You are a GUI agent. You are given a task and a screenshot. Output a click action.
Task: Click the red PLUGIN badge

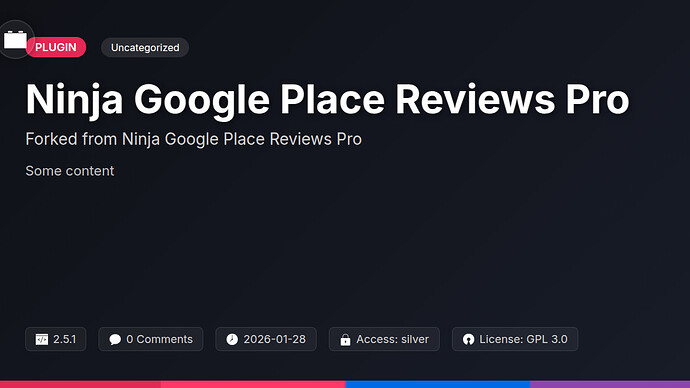[x=56, y=47]
